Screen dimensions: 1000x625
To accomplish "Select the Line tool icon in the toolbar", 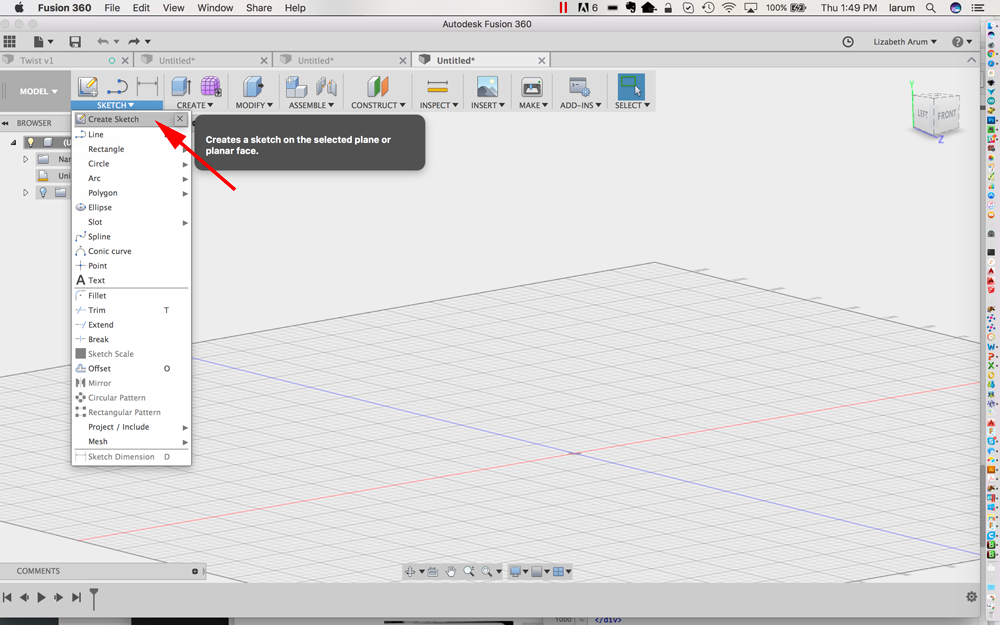I will (118, 87).
